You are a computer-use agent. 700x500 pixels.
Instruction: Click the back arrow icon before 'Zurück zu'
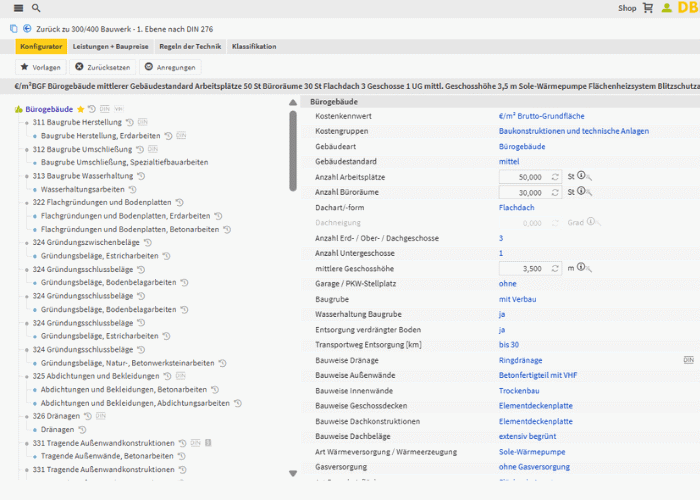pos(27,29)
